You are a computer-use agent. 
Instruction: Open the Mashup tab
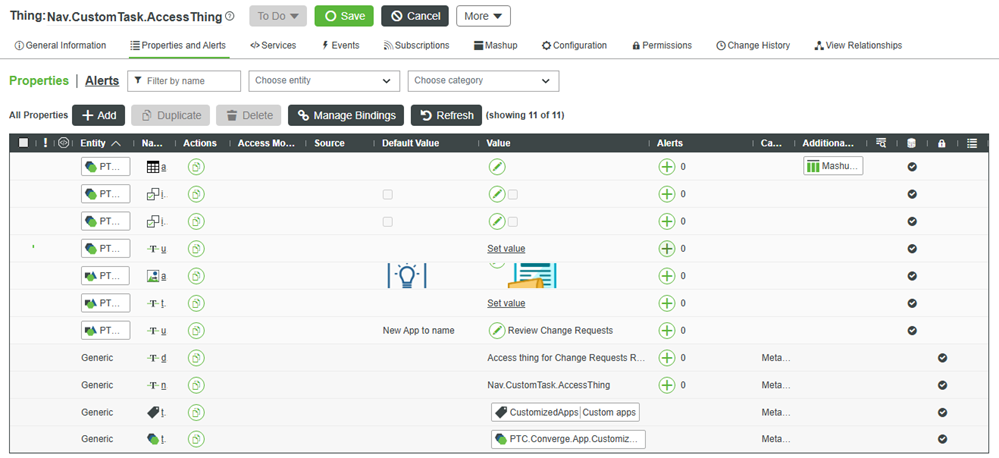[496, 45]
